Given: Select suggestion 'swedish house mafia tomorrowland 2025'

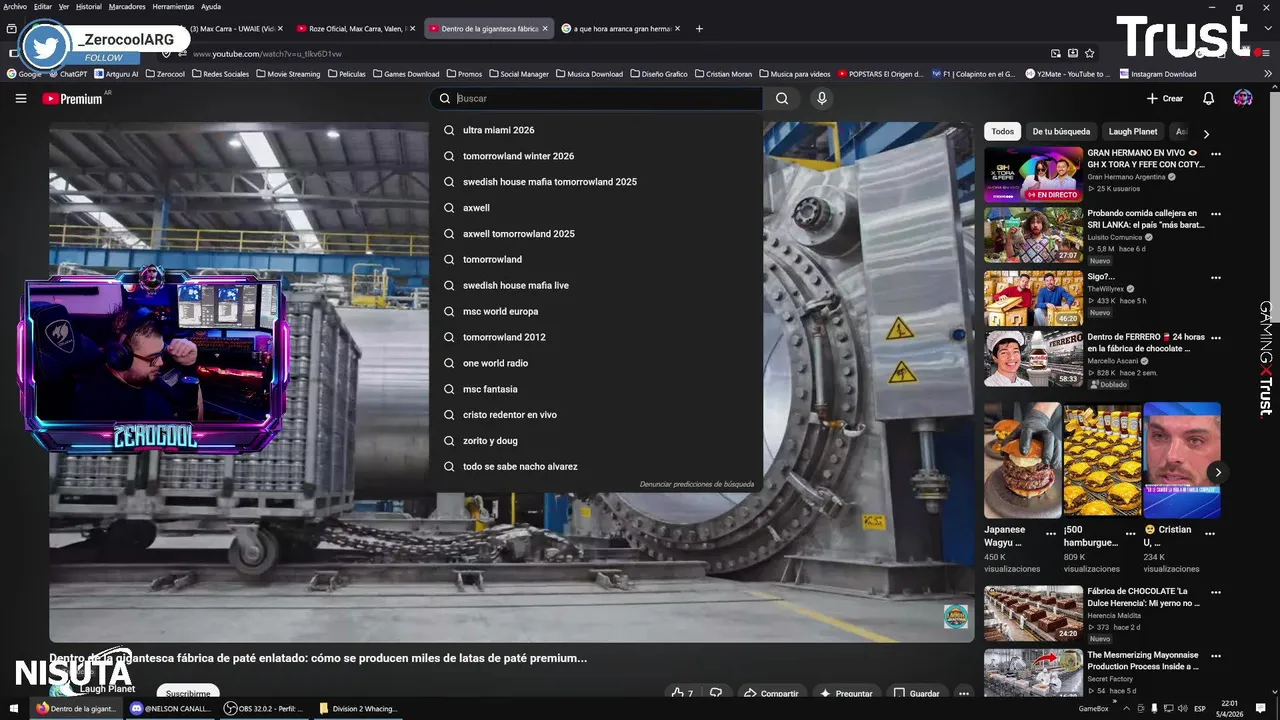Looking at the screenshot, I should [x=596, y=182].
